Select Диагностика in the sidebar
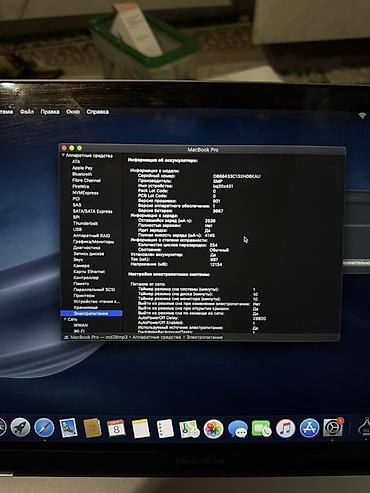 pyautogui.click(x=87, y=248)
